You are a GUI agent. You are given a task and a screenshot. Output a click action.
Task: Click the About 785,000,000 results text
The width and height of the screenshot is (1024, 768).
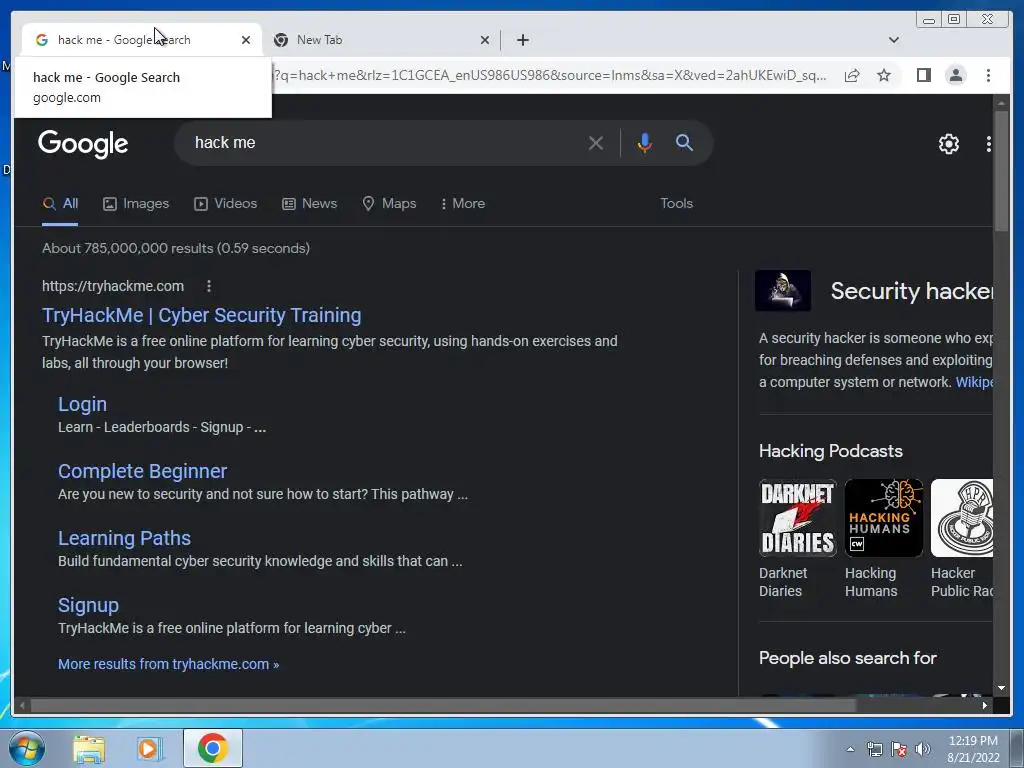176,249
